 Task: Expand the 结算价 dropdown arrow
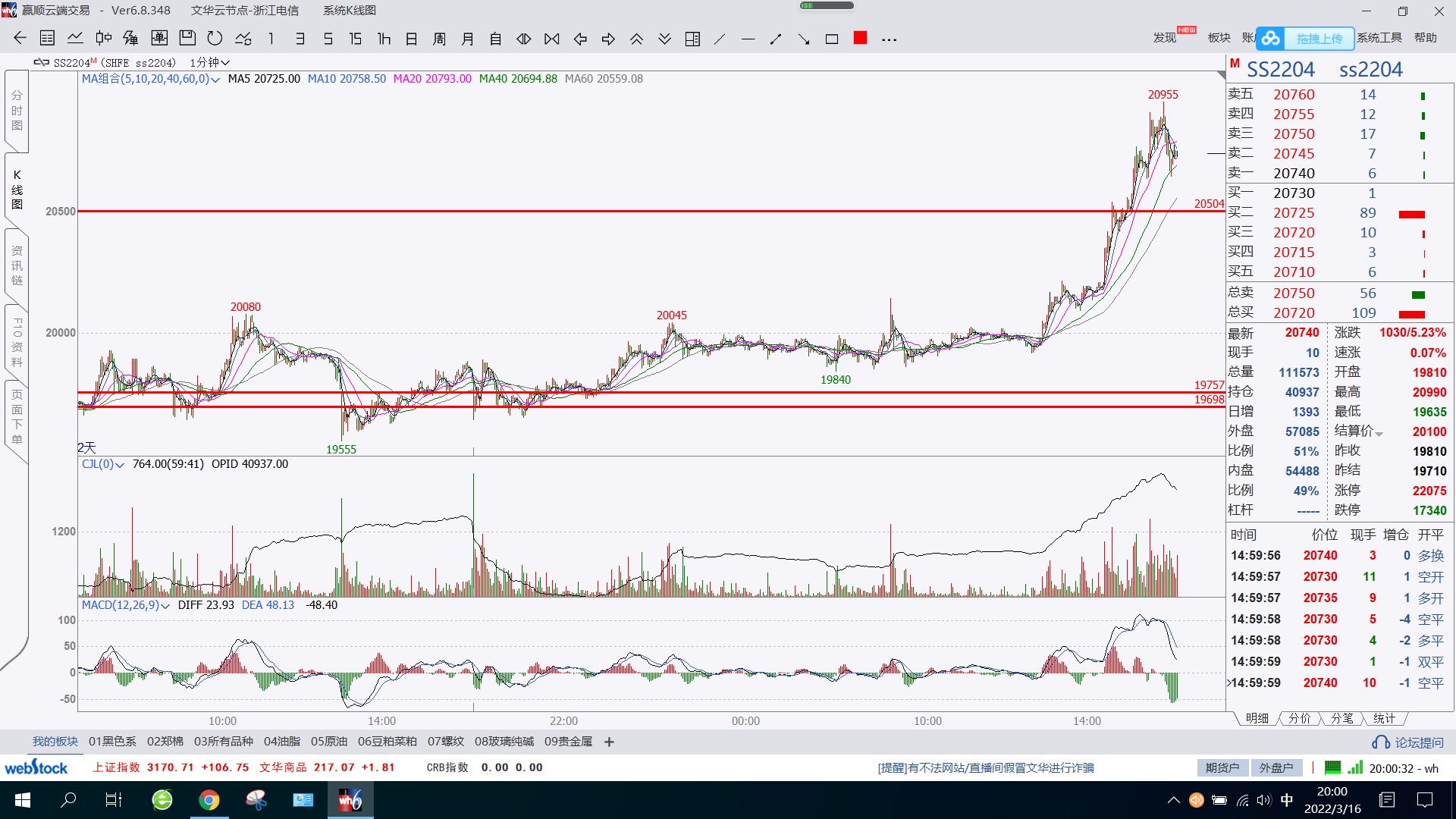1379,434
